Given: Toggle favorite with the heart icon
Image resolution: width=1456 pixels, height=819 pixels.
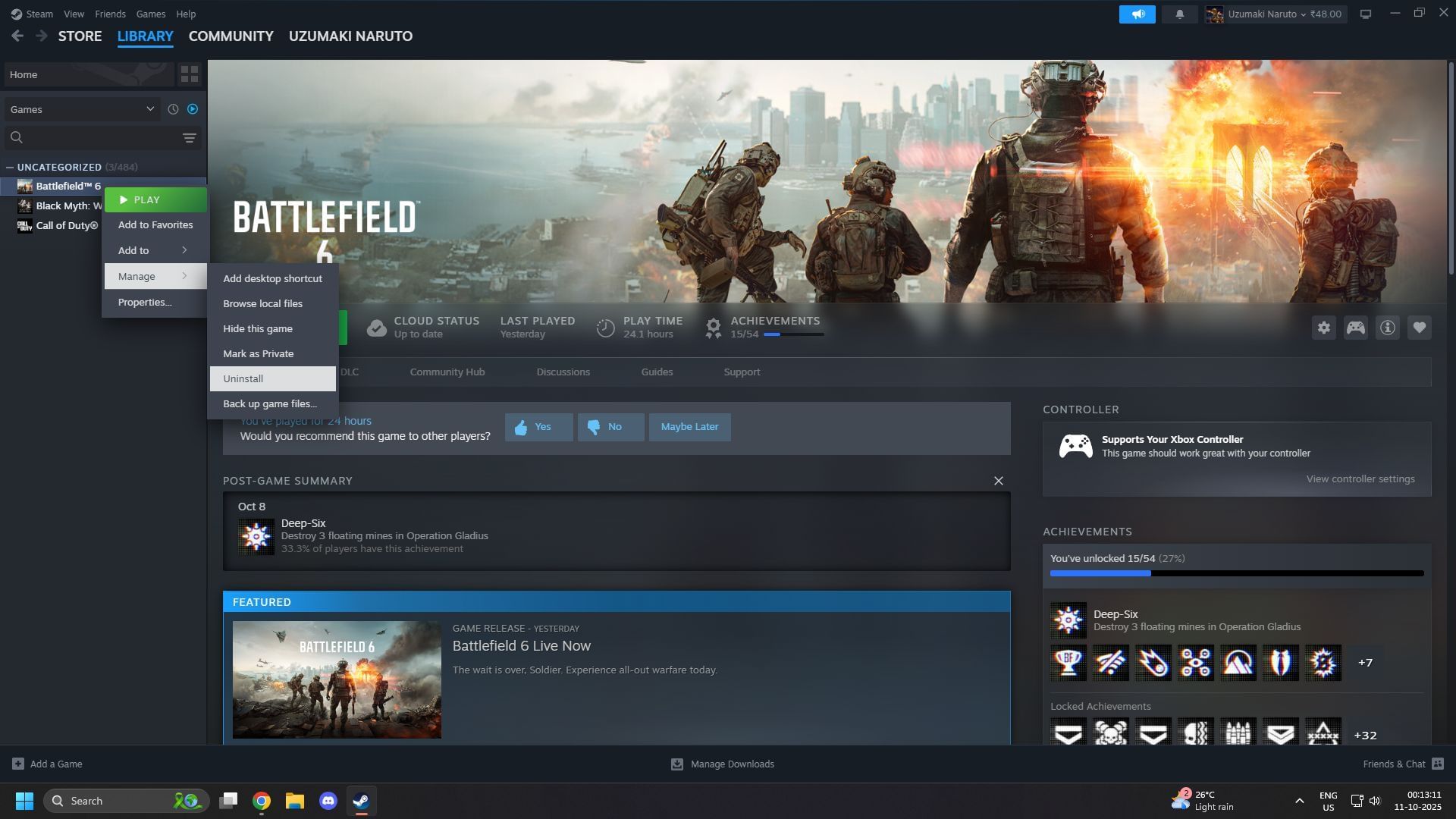Looking at the screenshot, I should pos(1419,328).
